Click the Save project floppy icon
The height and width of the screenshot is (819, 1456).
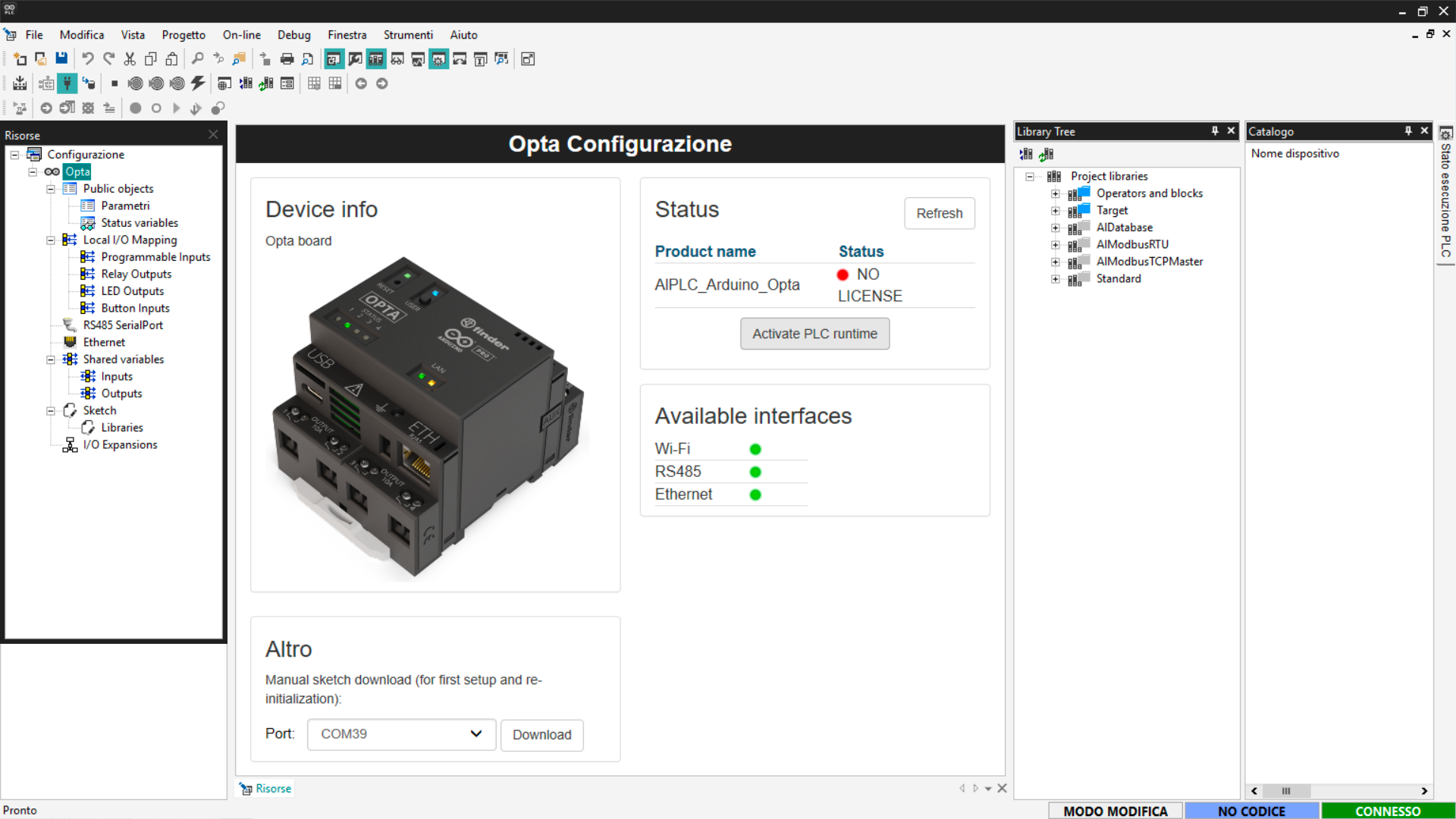click(x=61, y=59)
